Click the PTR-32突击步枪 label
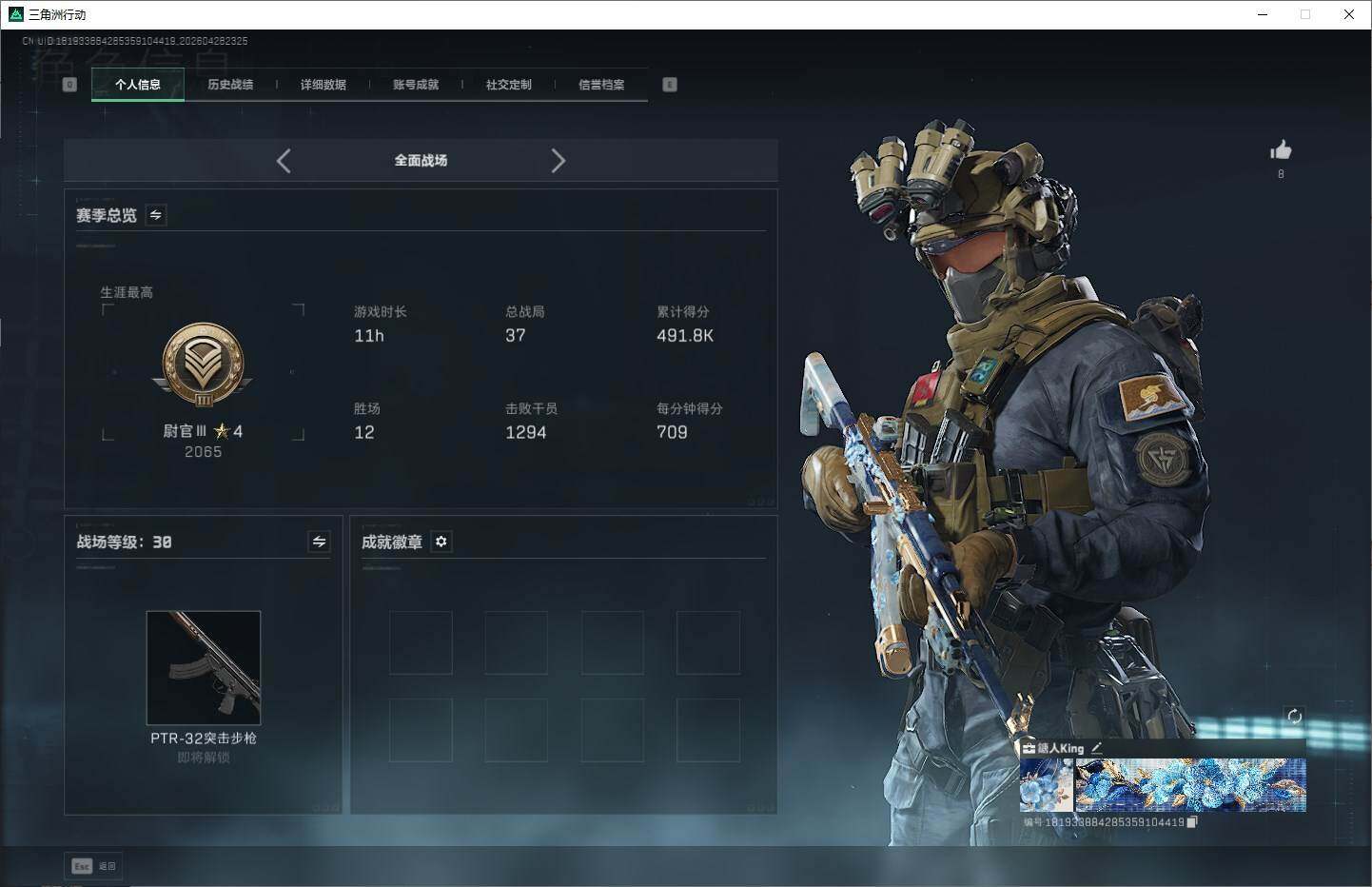The image size is (1372, 887). 204,739
